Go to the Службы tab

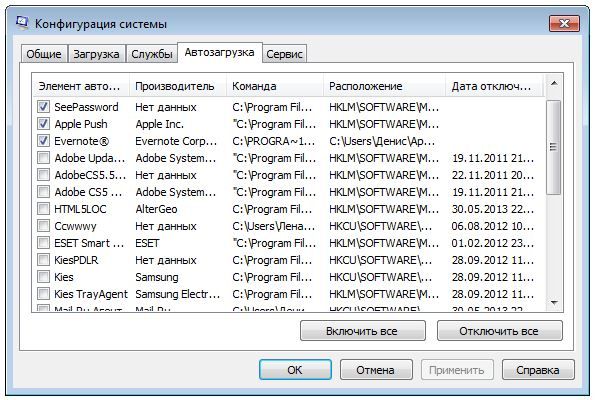[152, 54]
